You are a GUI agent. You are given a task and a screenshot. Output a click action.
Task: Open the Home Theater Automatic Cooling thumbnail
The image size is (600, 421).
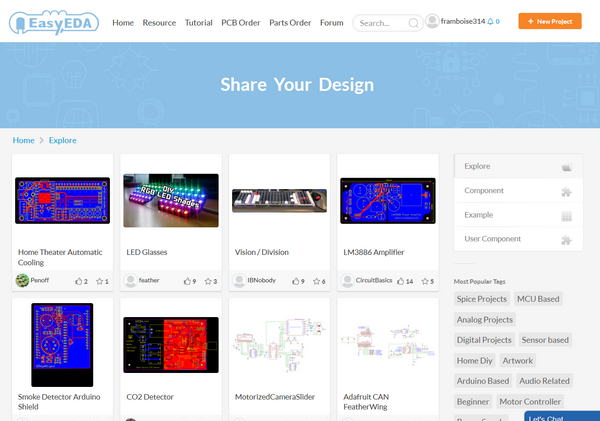pos(62,201)
